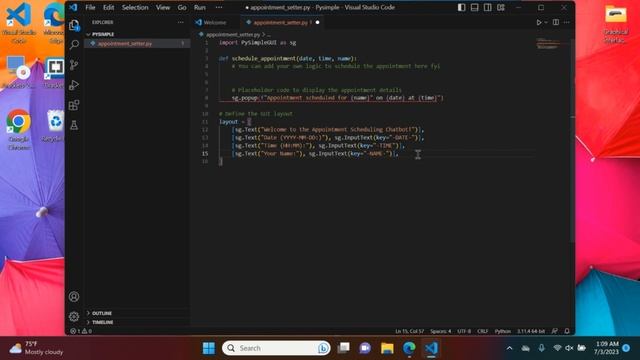Click the code minimap
Screen dimensions: 640x360
(548, 44)
